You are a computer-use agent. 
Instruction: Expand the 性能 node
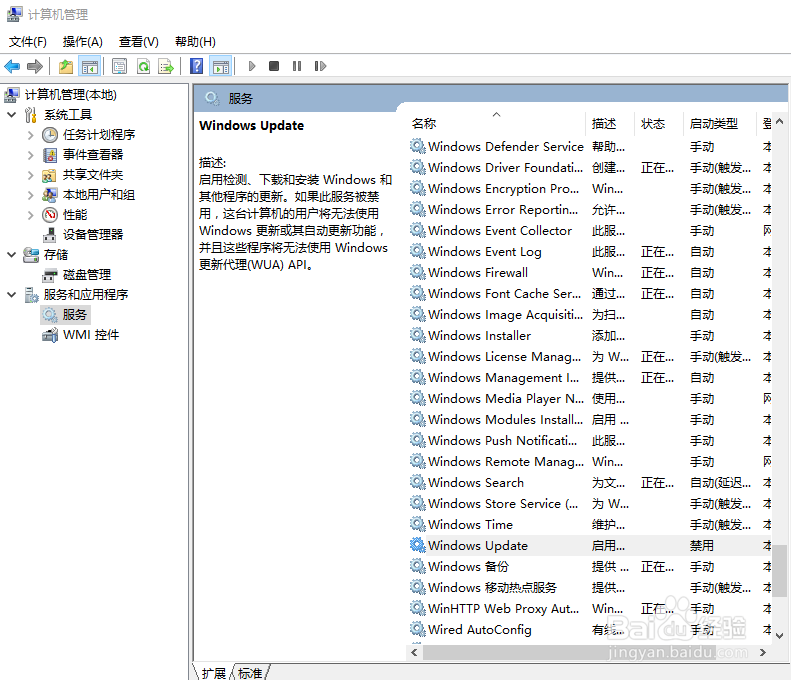(x=30, y=215)
